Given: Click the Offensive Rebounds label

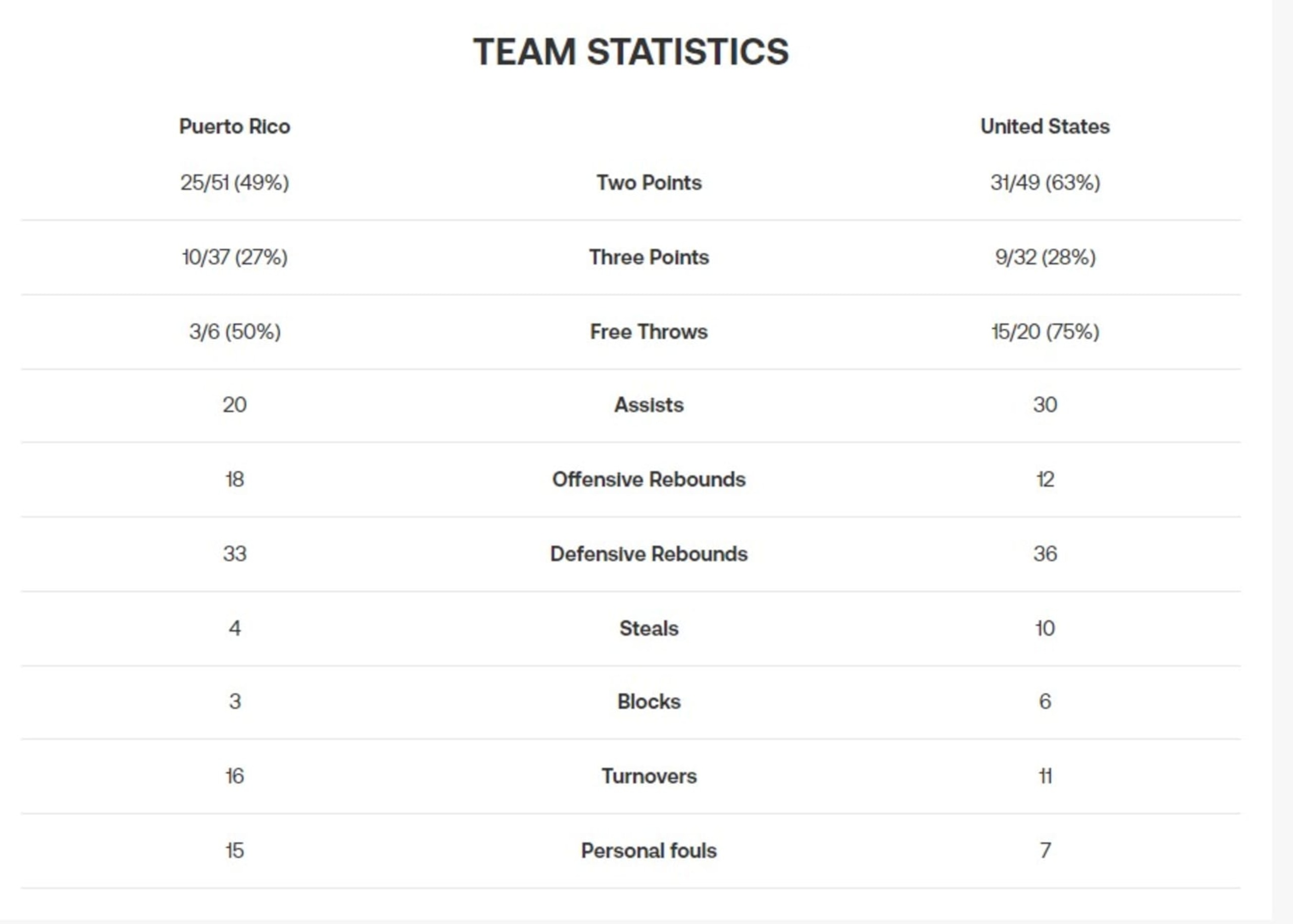Looking at the screenshot, I should click(649, 480).
